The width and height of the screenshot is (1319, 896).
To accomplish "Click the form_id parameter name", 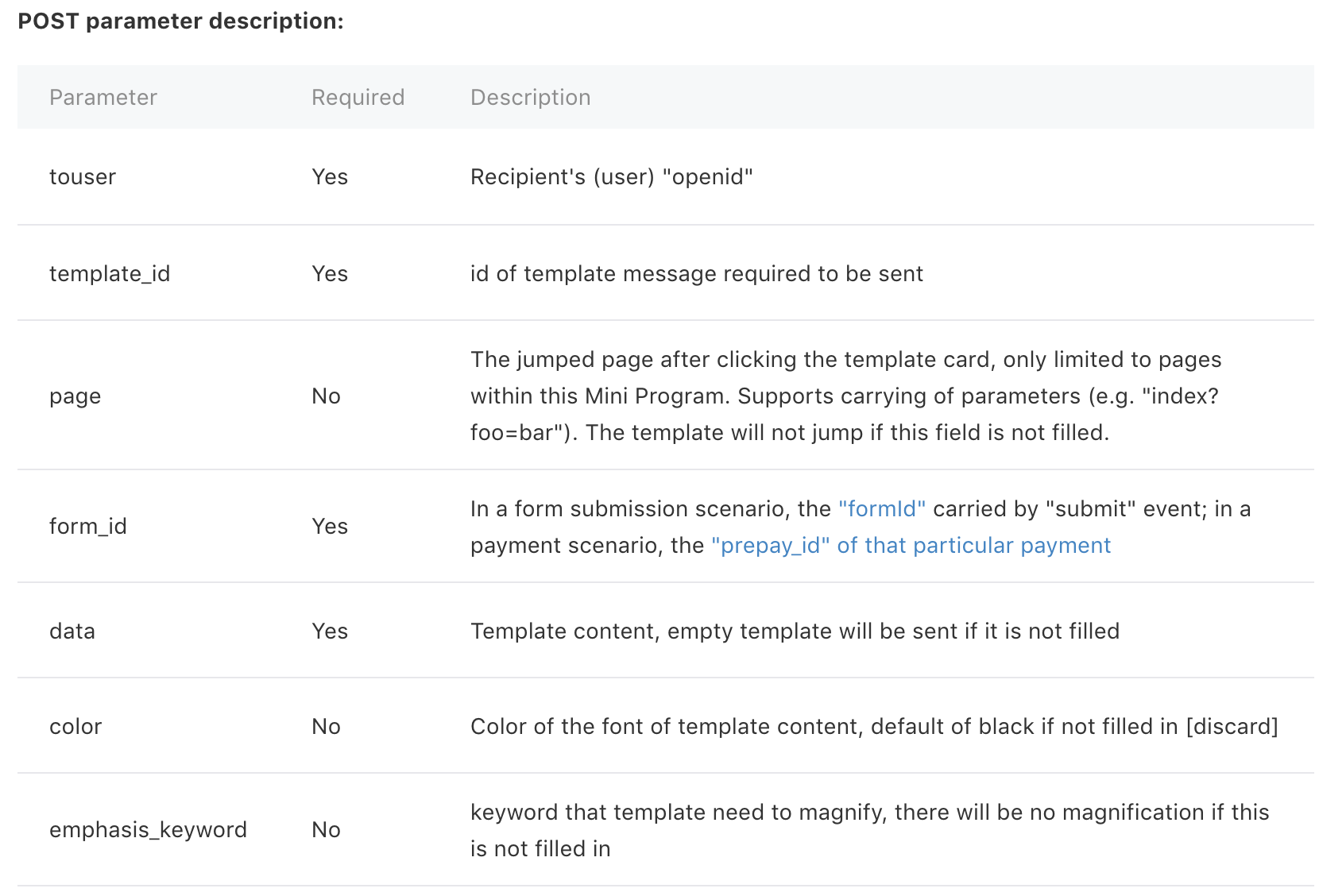I will (x=87, y=526).
